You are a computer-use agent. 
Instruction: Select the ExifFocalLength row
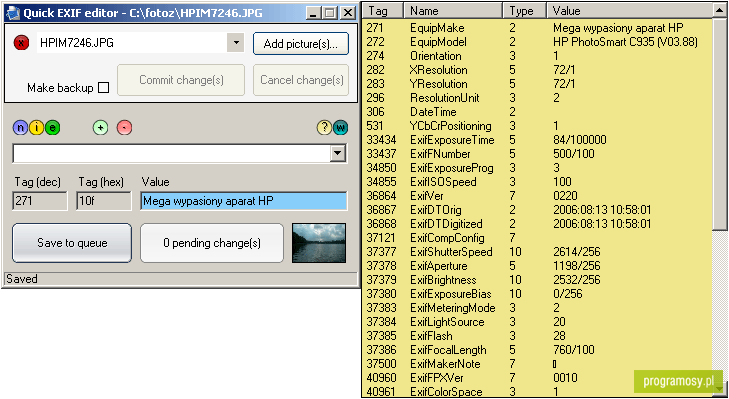point(537,350)
